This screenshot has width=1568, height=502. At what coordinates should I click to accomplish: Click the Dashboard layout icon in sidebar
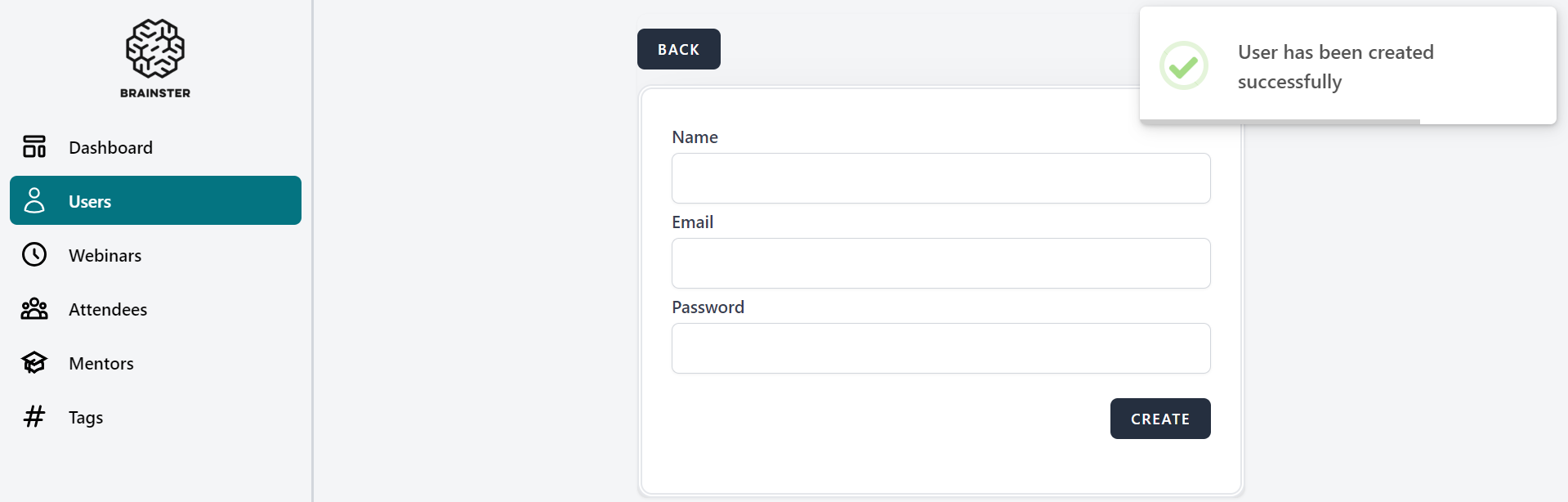(34, 147)
